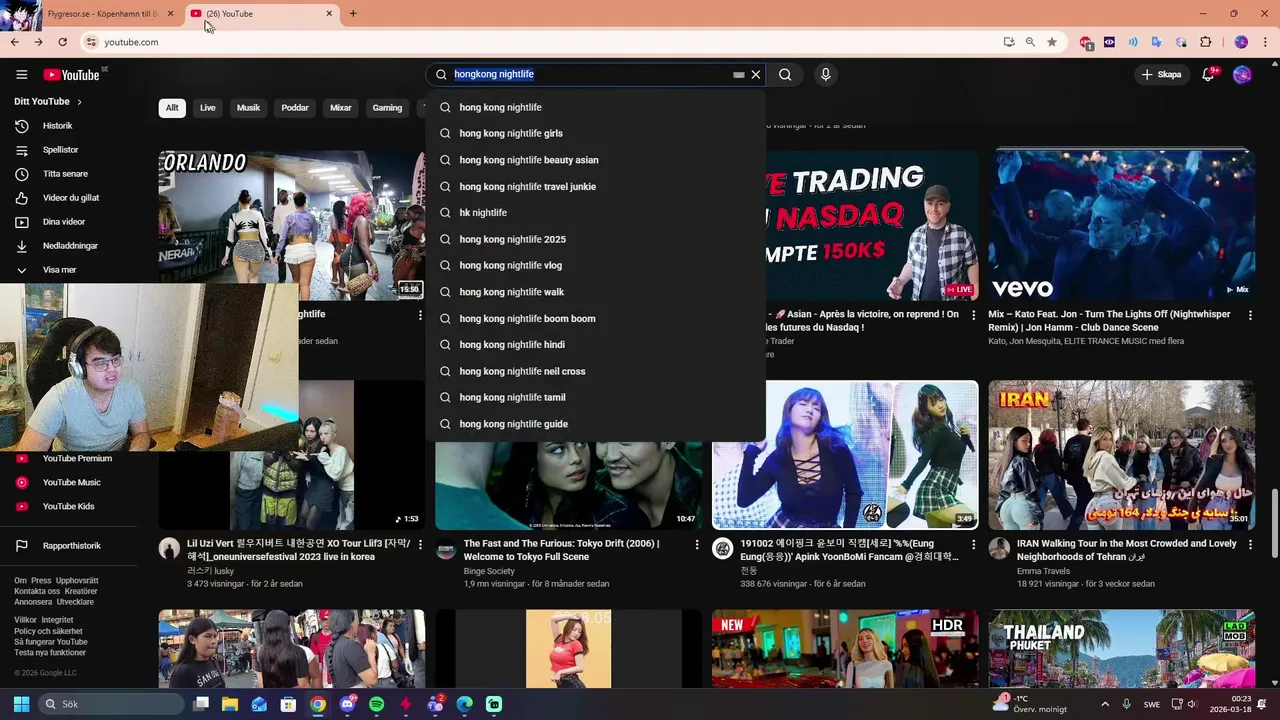Open Fast and Furious Tokyo Drift title link
Viewport: 1280px width, 720px height.
click(562, 550)
